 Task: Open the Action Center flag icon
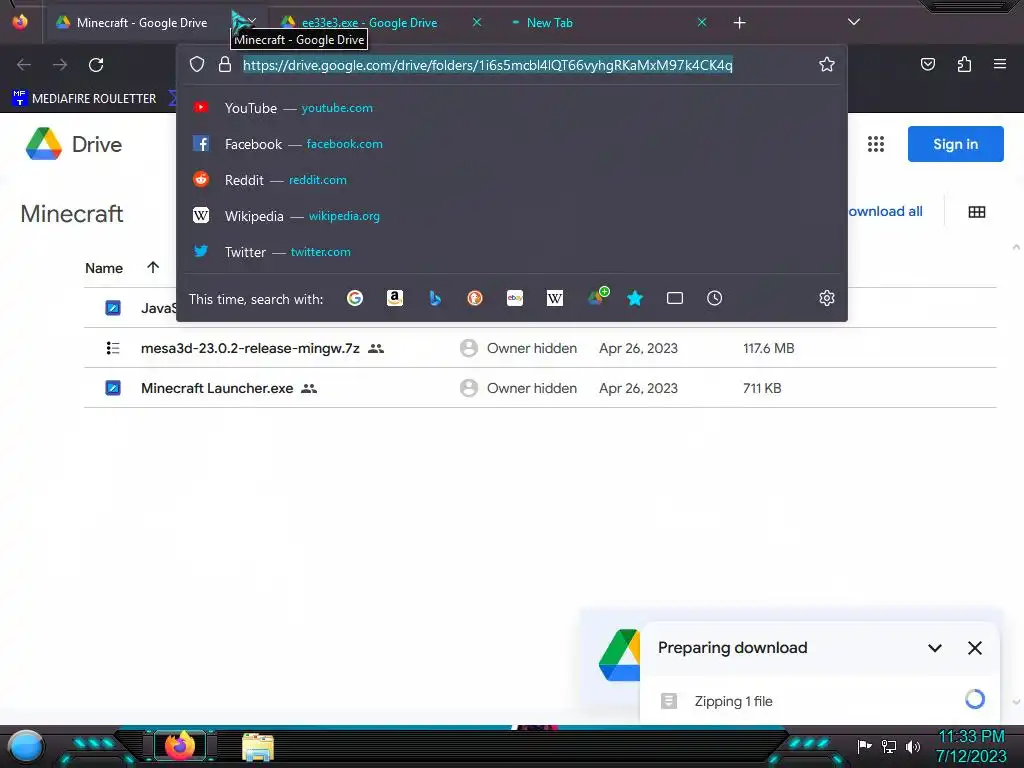point(865,746)
